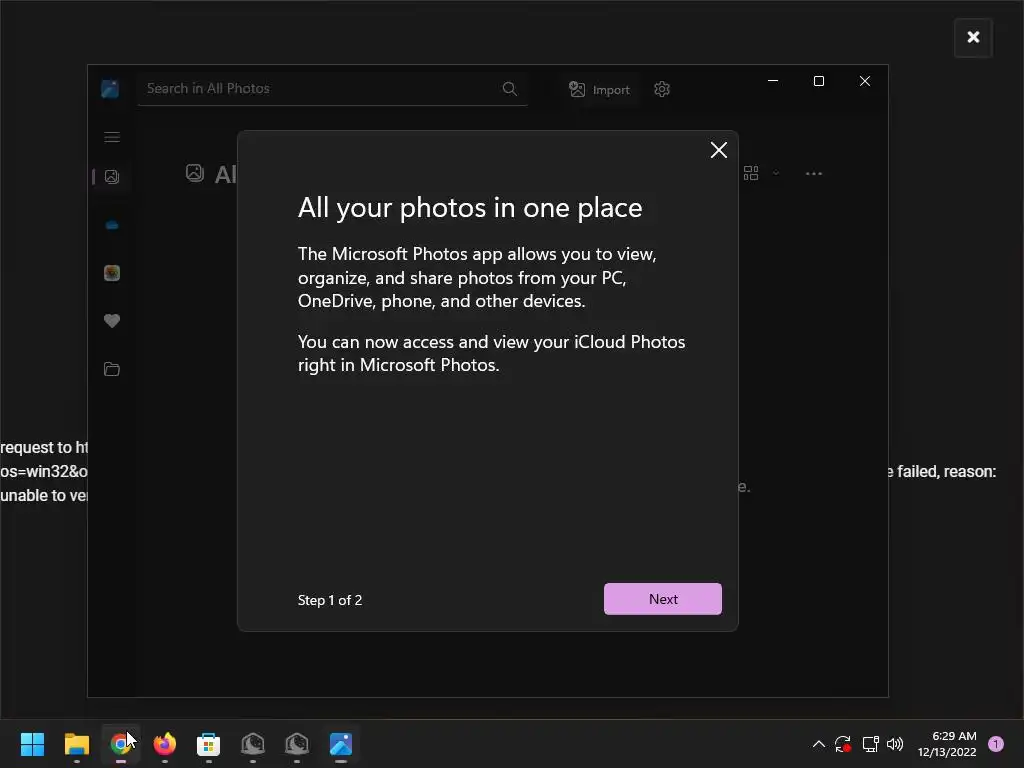
Task: Close the 'All your photos' dialog
Action: click(718, 150)
